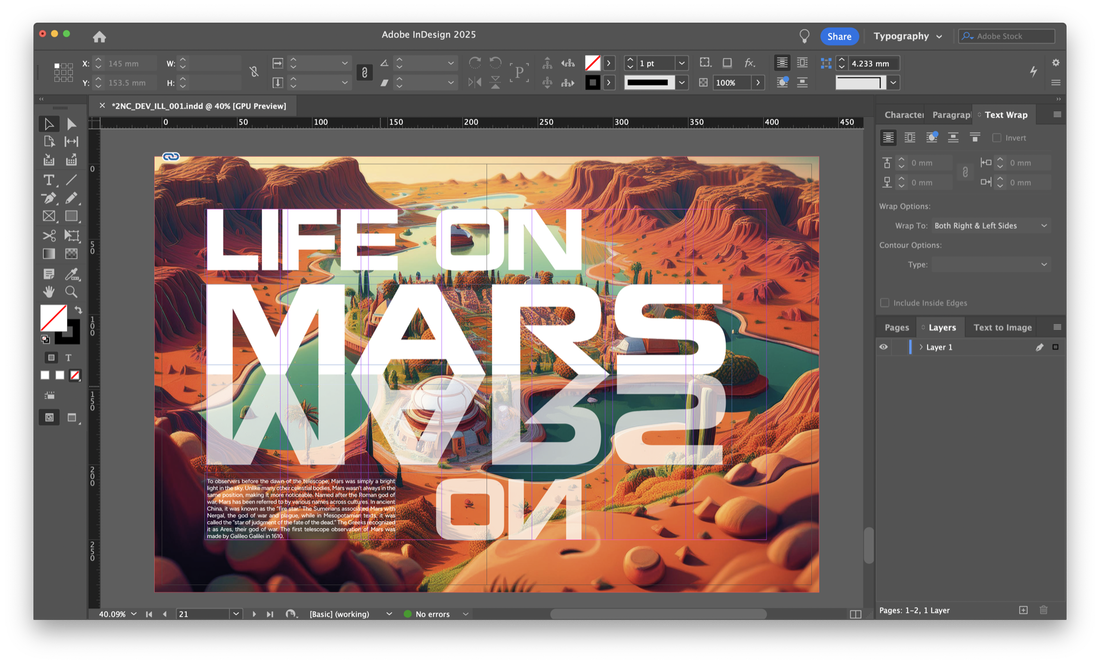Click the Share button
1100x664 pixels.
(x=839, y=36)
